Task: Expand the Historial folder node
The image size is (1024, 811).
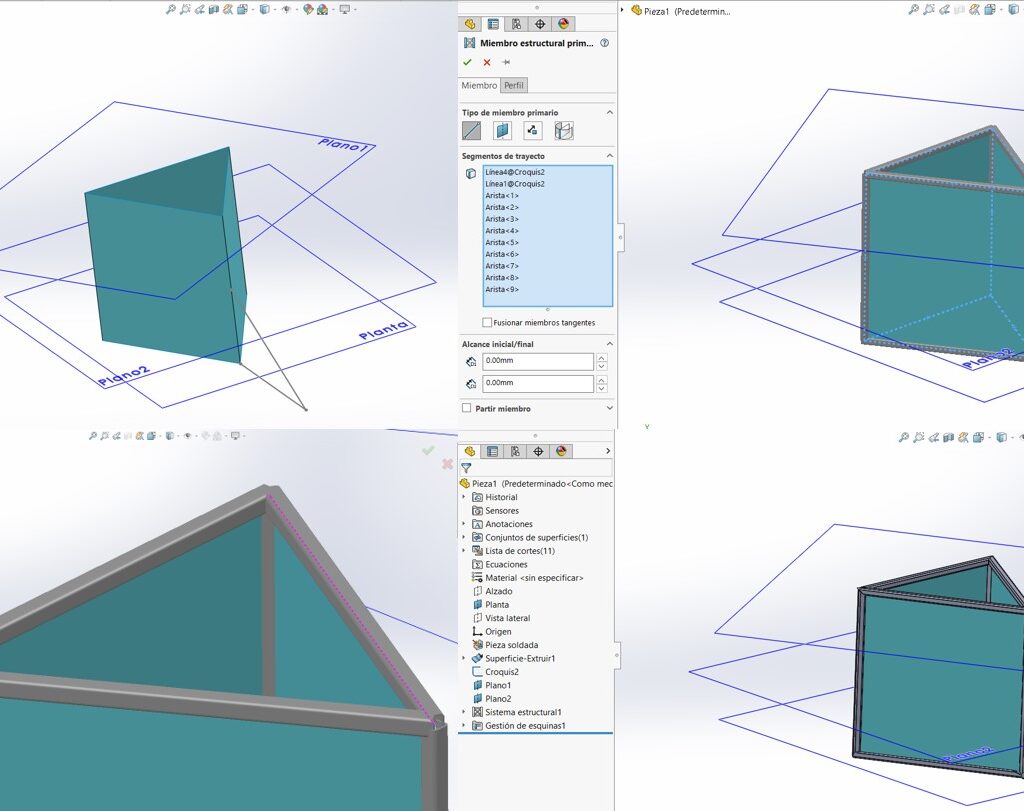Action: point(464,497)
